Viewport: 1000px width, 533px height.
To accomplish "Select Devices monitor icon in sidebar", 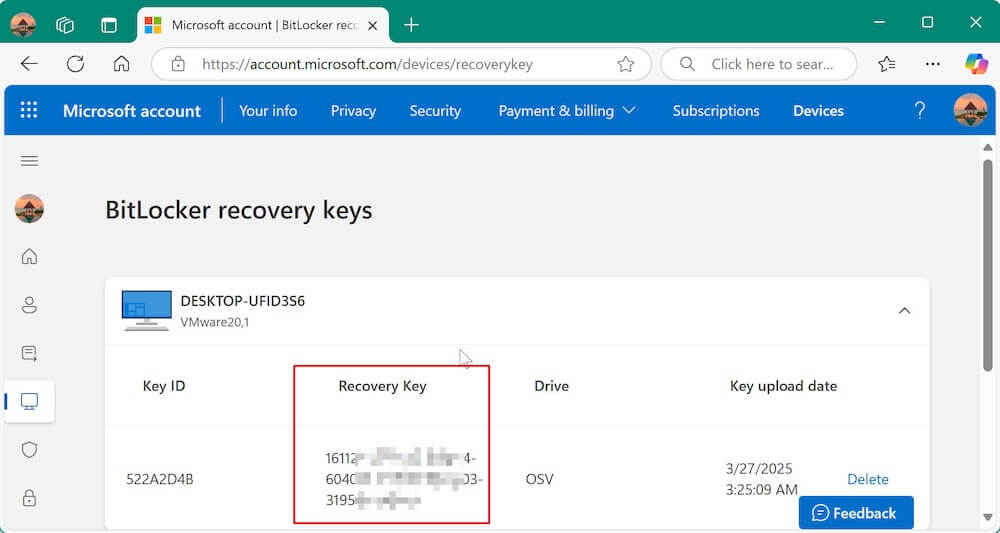I will [x=29, y=401].
